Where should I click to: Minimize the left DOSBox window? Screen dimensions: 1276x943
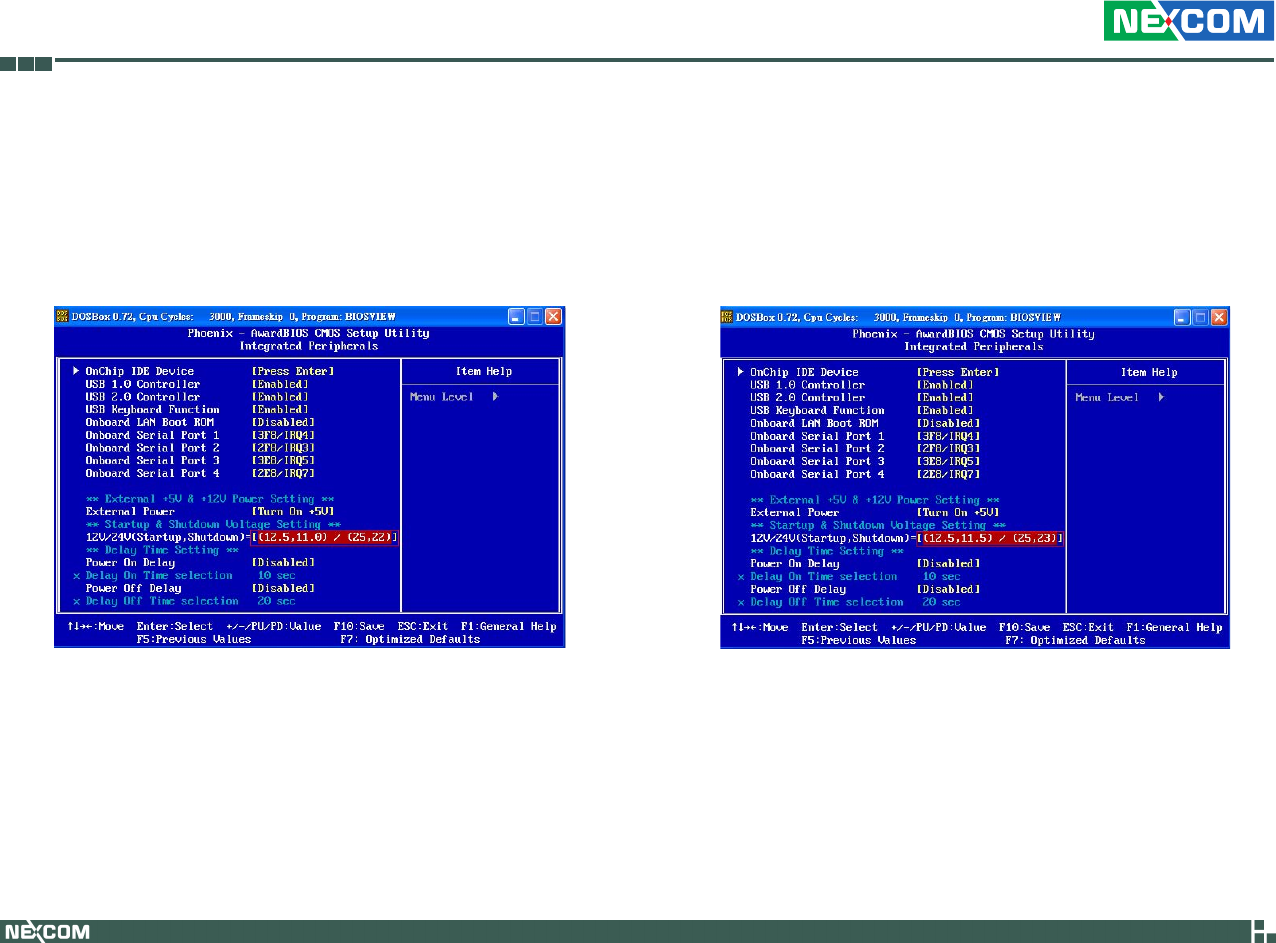click(x=516, y=316)
